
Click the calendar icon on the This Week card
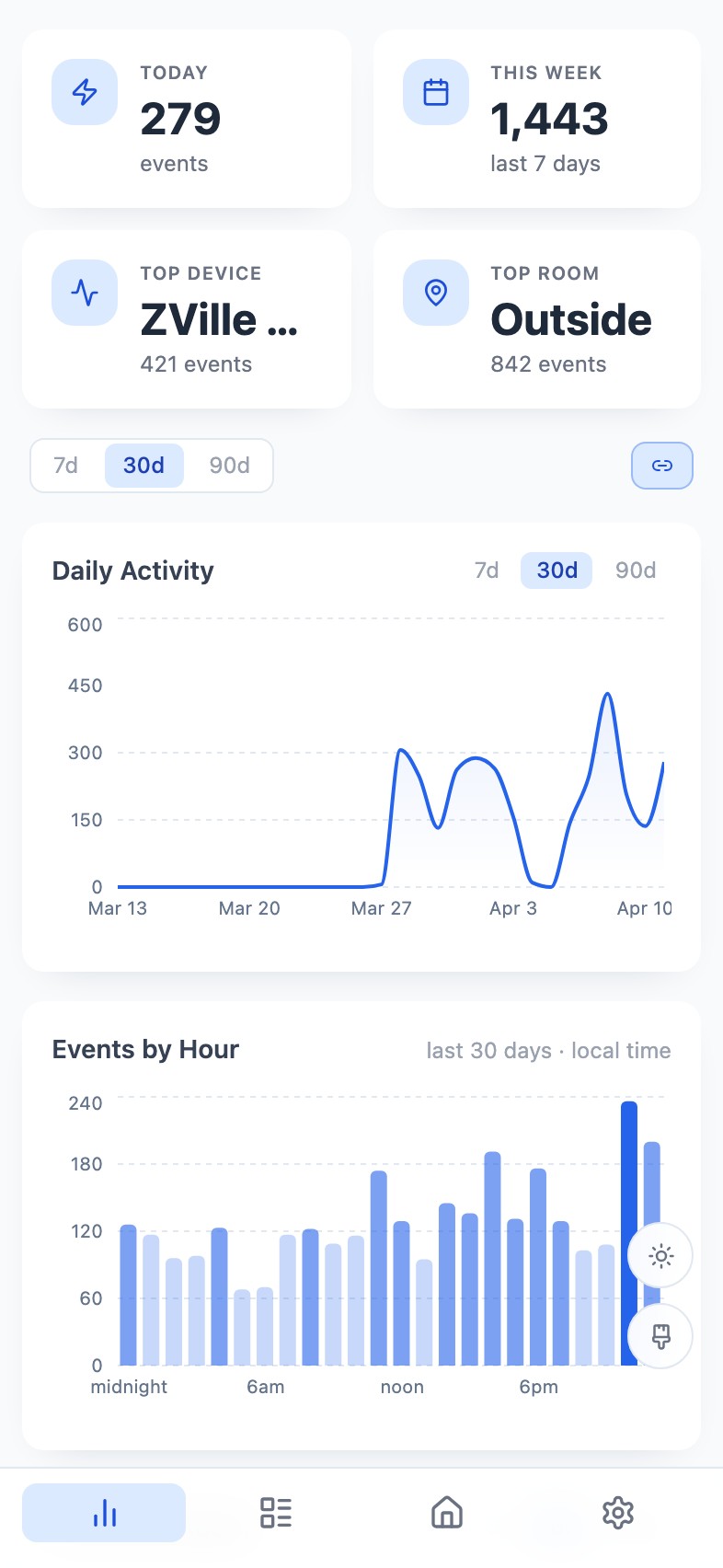click(x=436, y=92)
